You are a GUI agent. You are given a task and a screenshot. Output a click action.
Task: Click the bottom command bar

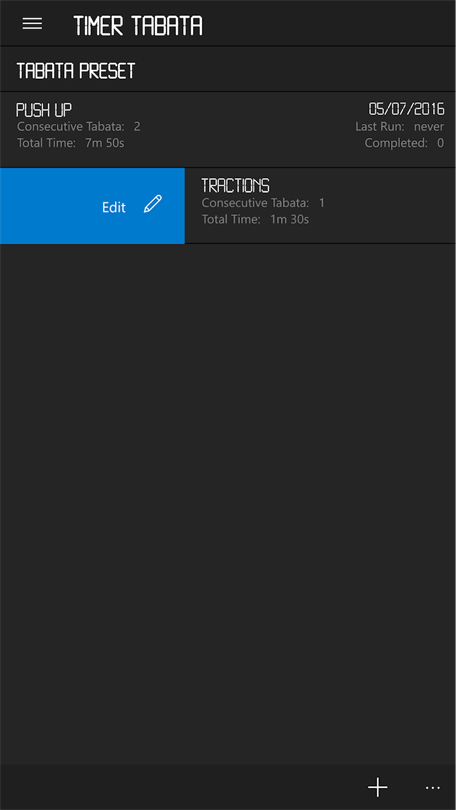coord(228,787)
